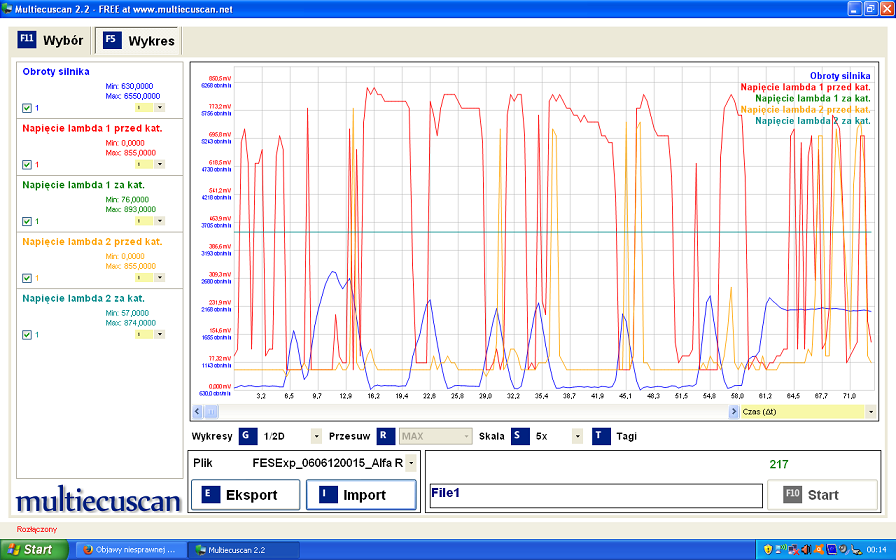This screenshot has height=560, width=896.
Task: Uncheck the Obroty silnika checkbox
Action: pyautogui.click(x=27, y=108)
